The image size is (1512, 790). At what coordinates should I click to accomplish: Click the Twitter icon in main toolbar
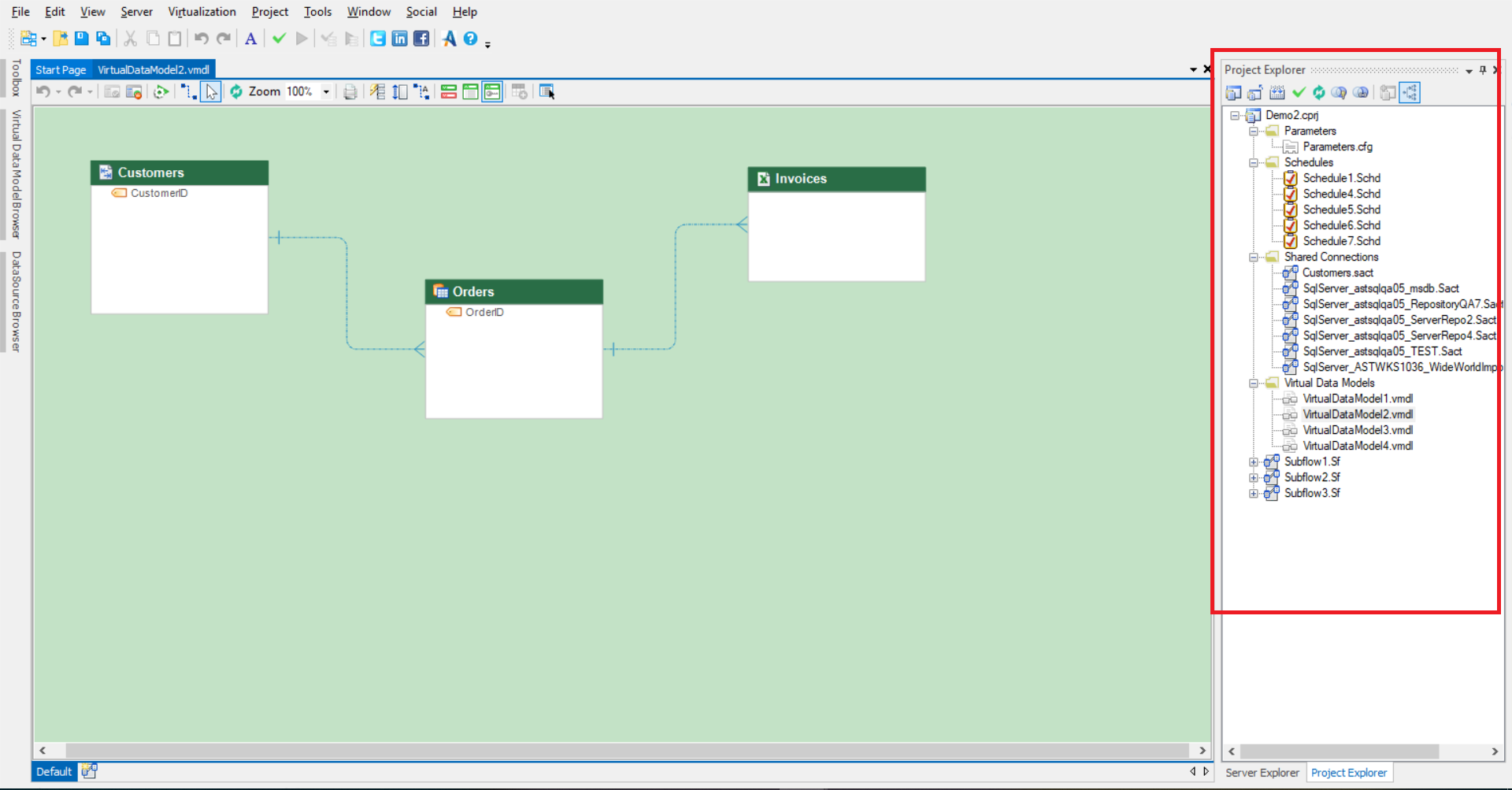point(378,39)
